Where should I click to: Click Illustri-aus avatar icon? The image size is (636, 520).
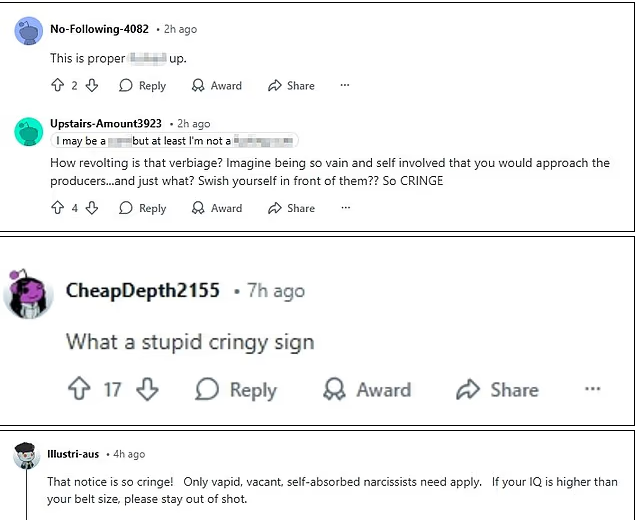[26, 455]
